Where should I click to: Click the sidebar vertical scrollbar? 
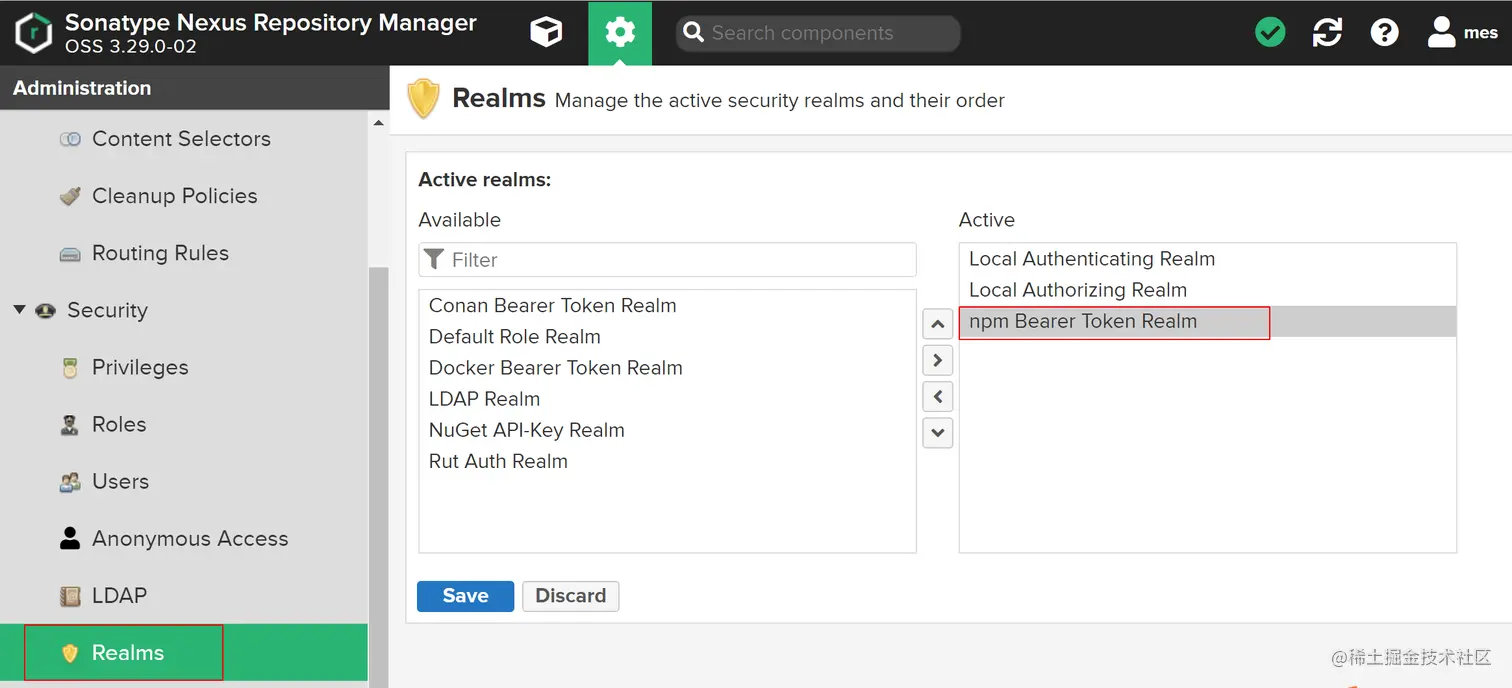[378, 476]
